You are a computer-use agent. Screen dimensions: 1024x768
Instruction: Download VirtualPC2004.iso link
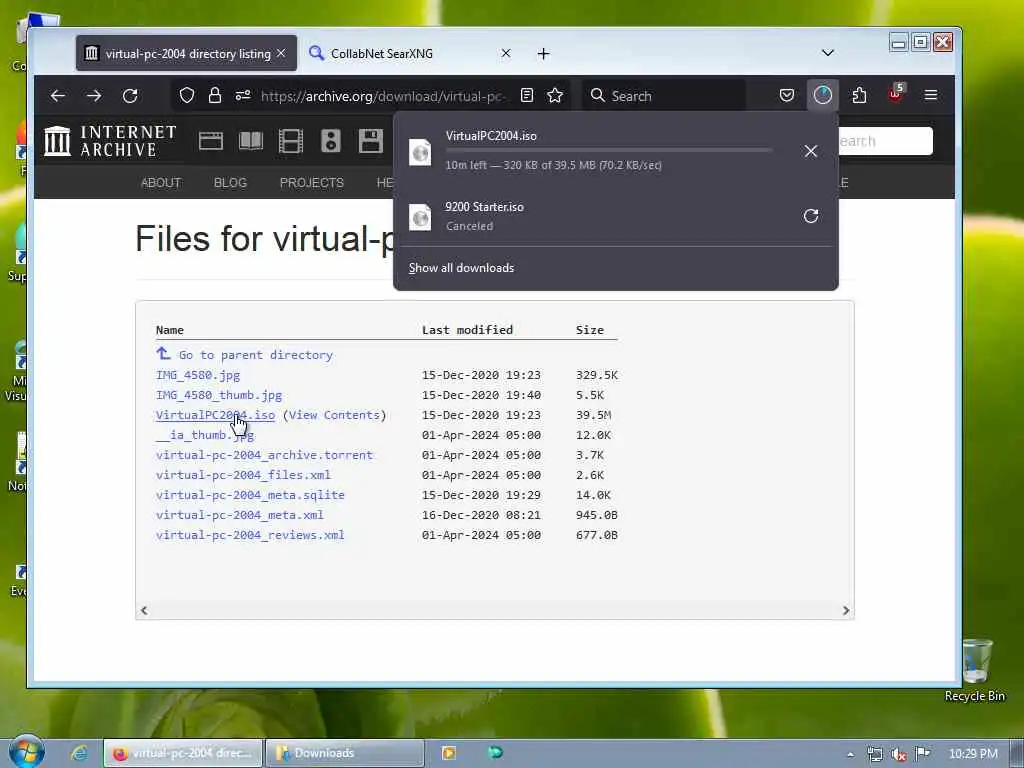[x=216, y=415]
